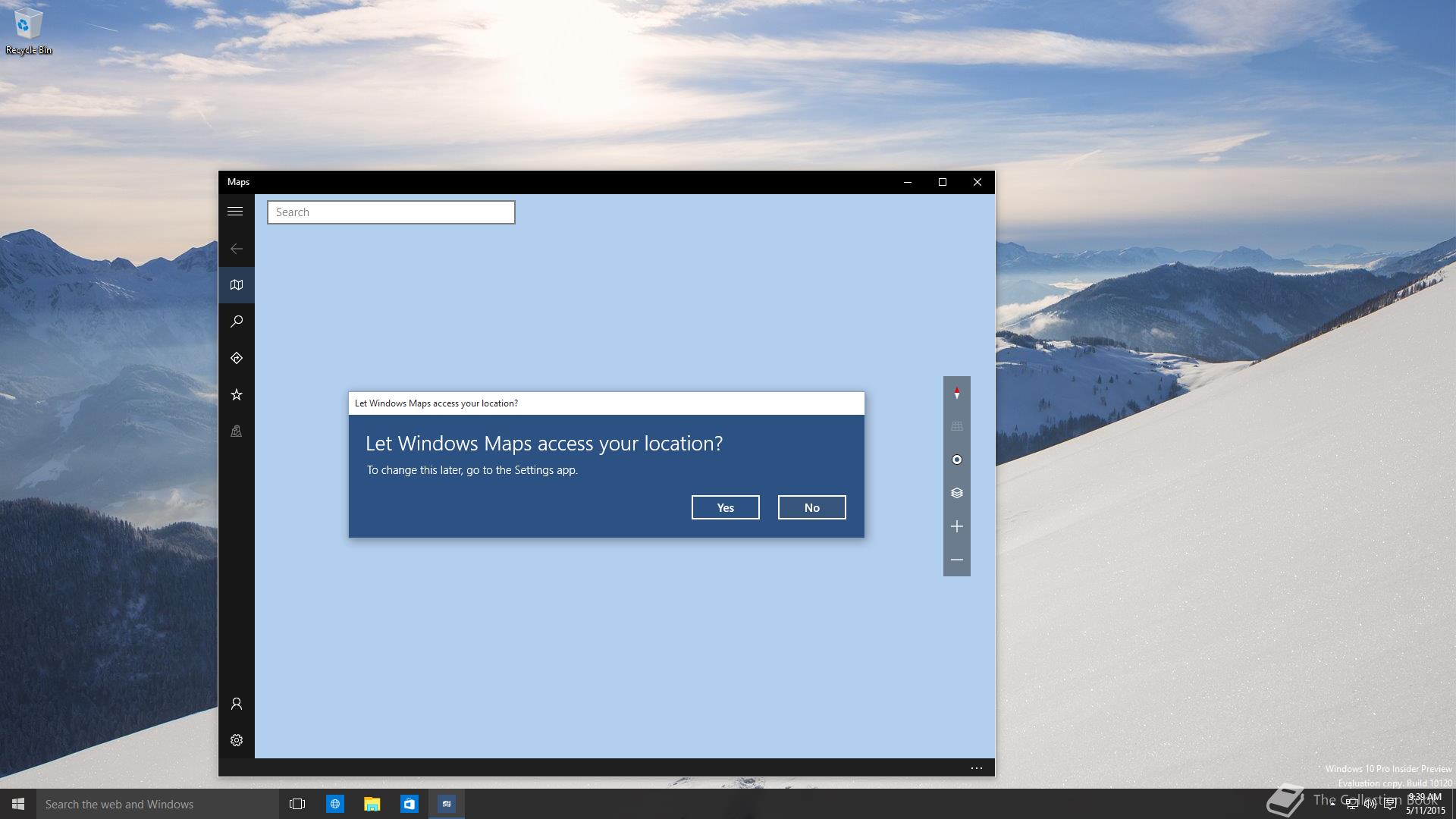Open the map layers control

click(957, 493)
